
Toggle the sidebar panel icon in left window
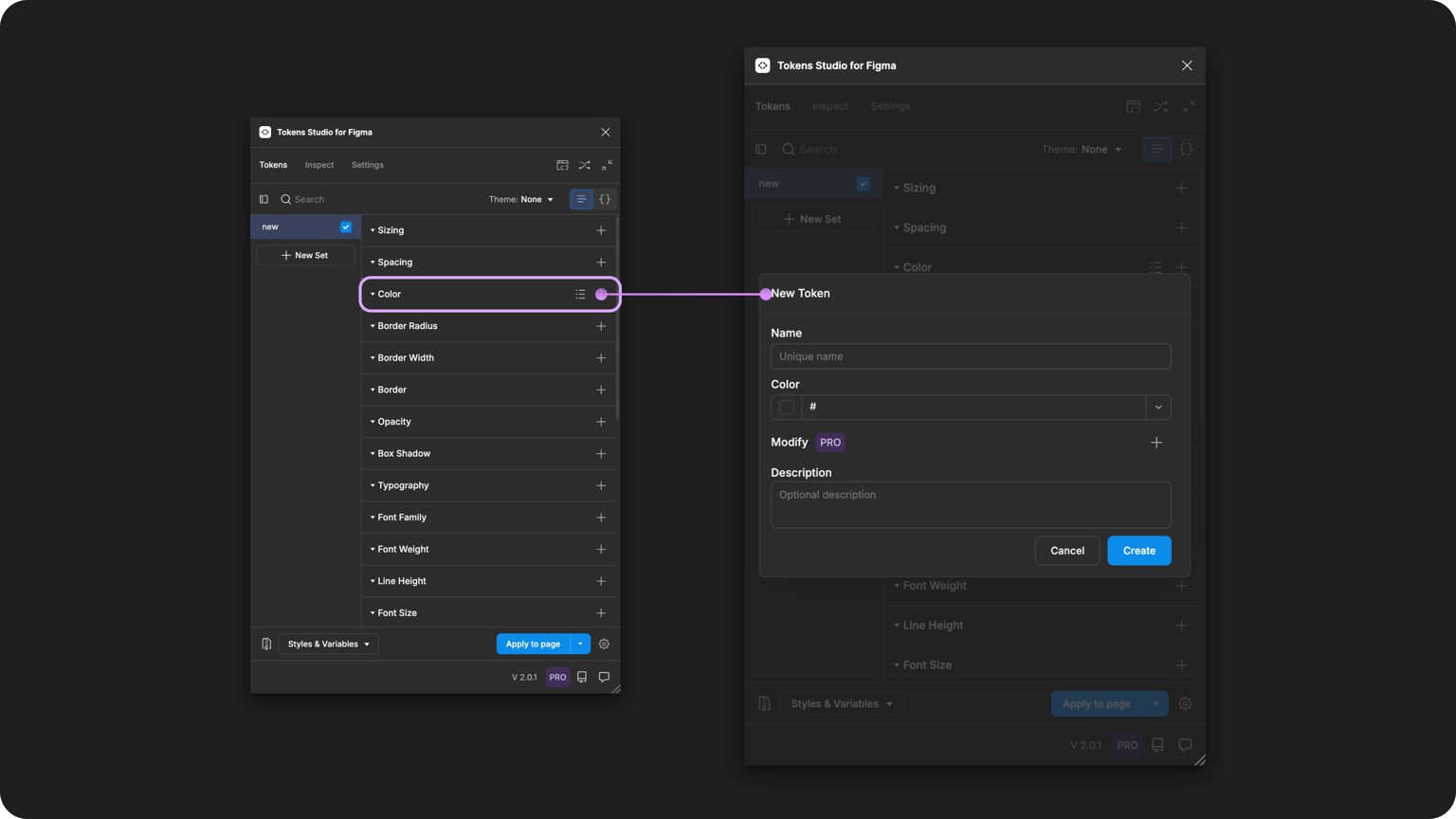click(264, 199)
